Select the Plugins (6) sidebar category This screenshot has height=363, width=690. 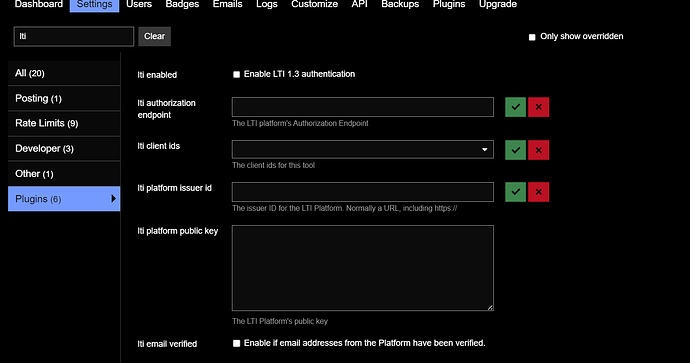point(64,198)
